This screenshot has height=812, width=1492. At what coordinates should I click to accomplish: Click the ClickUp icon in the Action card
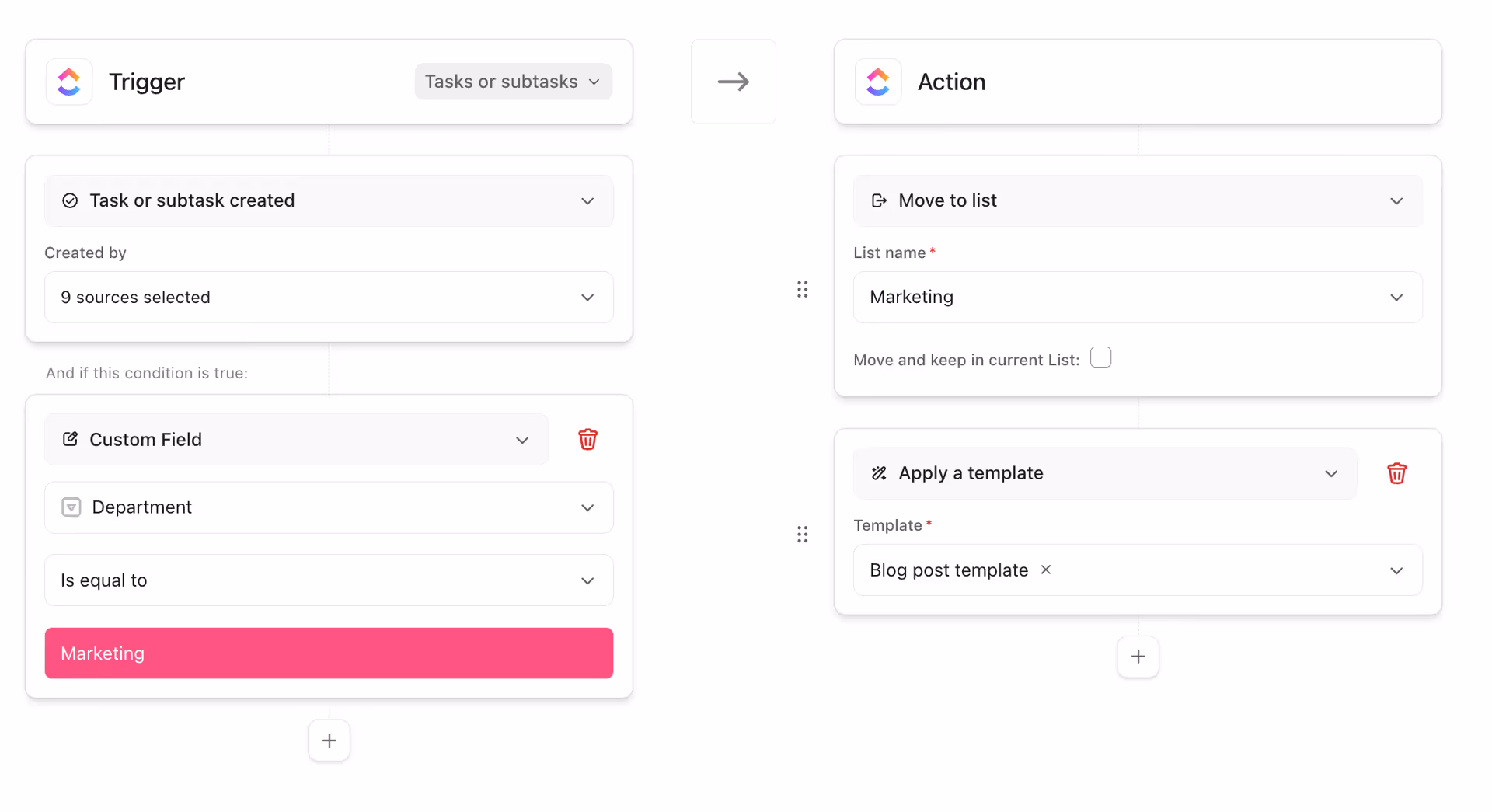(877, 81)
